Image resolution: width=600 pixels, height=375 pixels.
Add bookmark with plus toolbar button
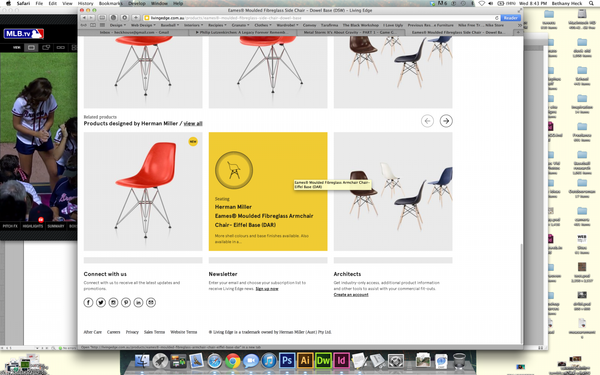[136, 18]
